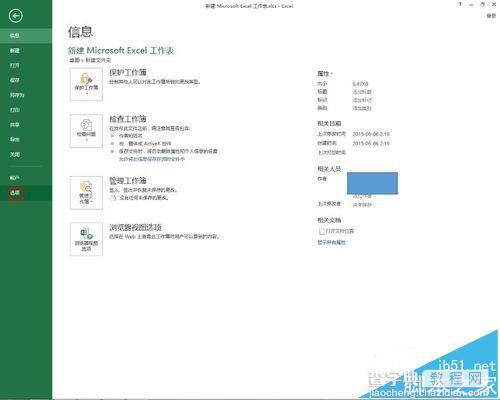Select 打开 in the backstage sidebar
Screen dimensions: 500x400
click(x=26, y=65)
